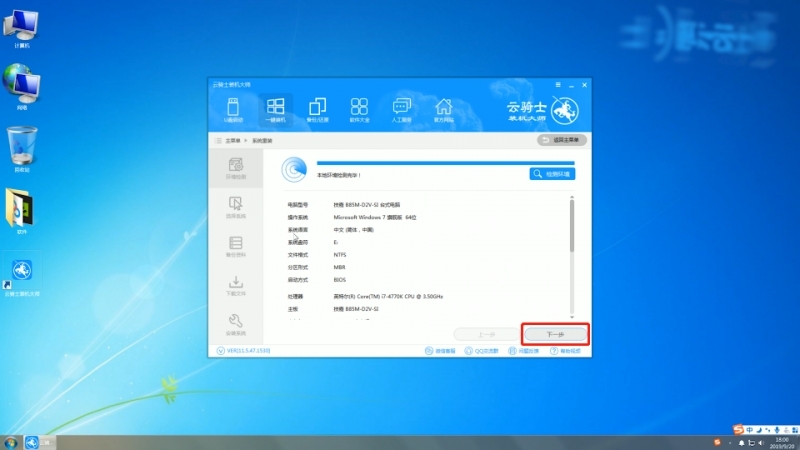Open the 网络 desktop icon
Screen dimensions: 800x450
[21, 87]
